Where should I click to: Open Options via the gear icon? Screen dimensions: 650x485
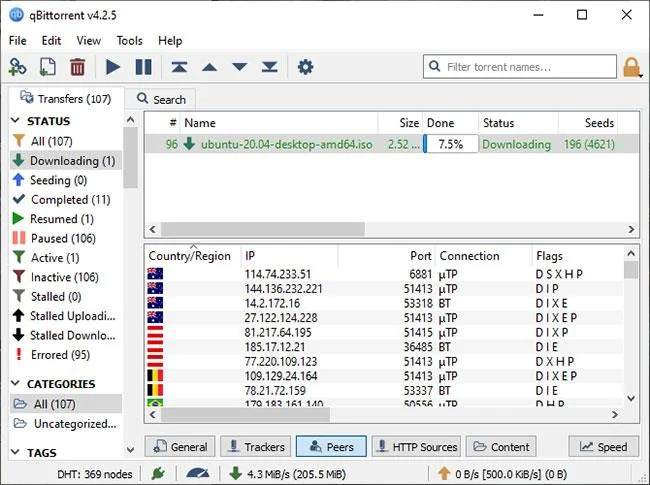(306, 67)
